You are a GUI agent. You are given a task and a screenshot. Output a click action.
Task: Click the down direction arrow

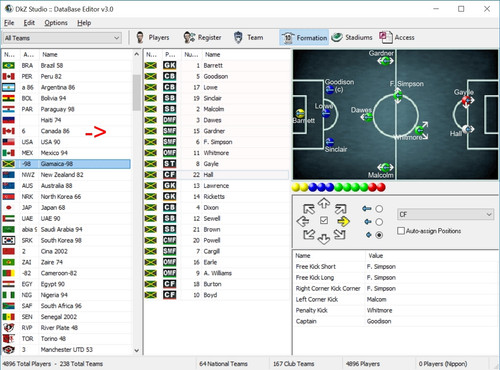(324, 239)
